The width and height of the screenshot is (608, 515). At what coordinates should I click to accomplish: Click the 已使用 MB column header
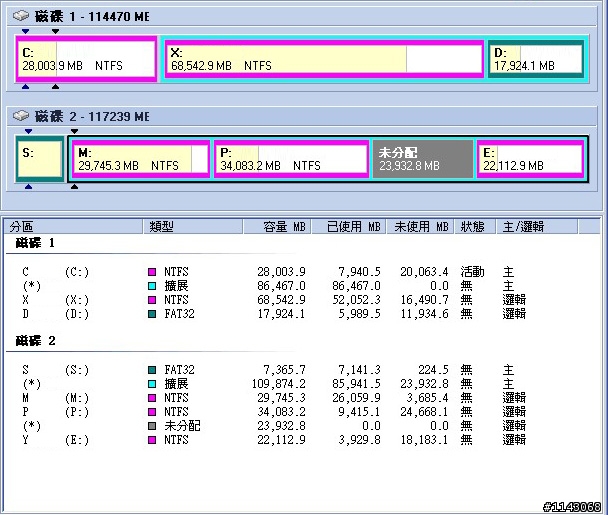[349, 226]
